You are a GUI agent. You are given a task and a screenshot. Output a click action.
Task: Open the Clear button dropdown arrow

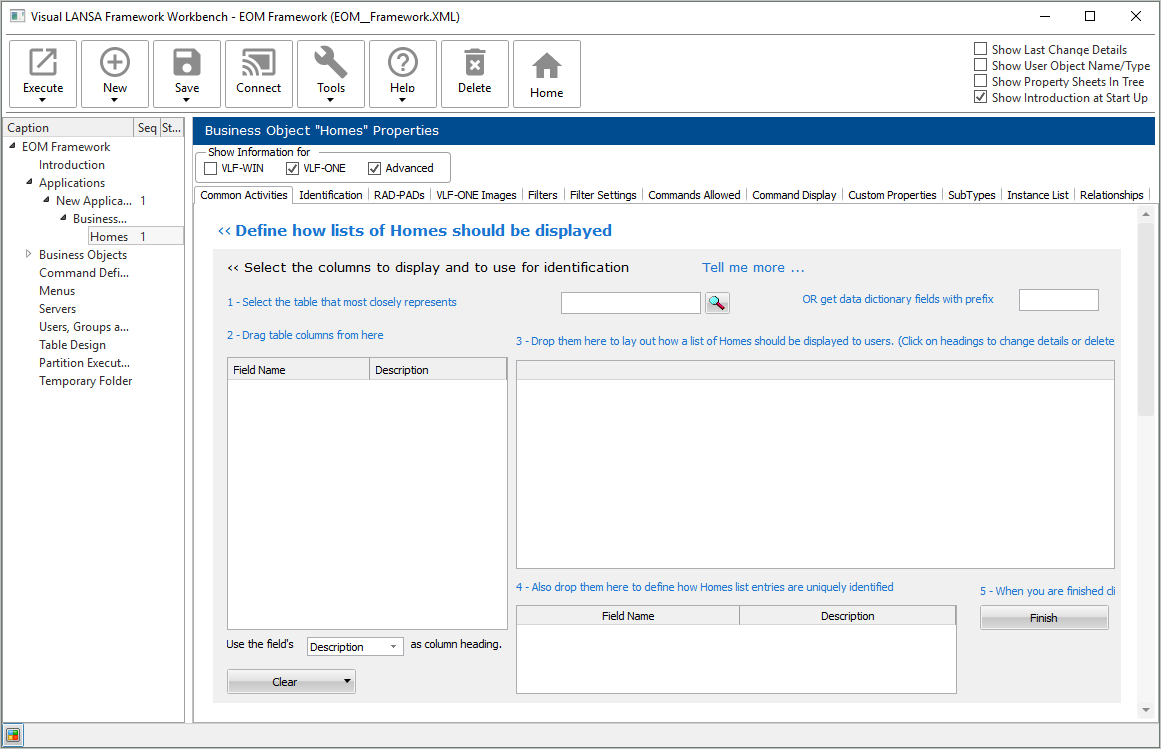(x=346, y=682)
